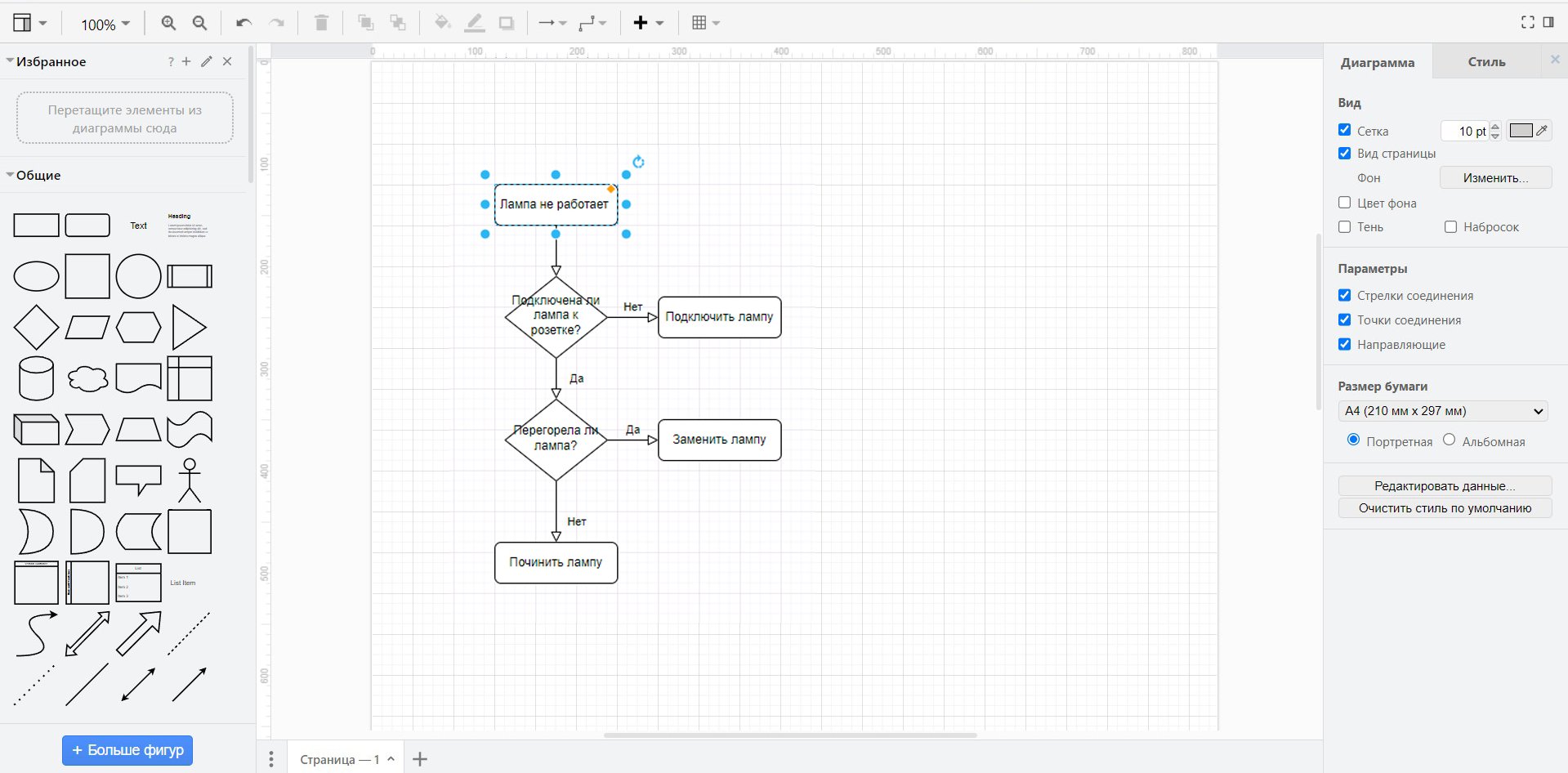The image size is (1568, 773).
Task: Edit the Избранное library with pencil icon
Action: [x=207, y=61]
